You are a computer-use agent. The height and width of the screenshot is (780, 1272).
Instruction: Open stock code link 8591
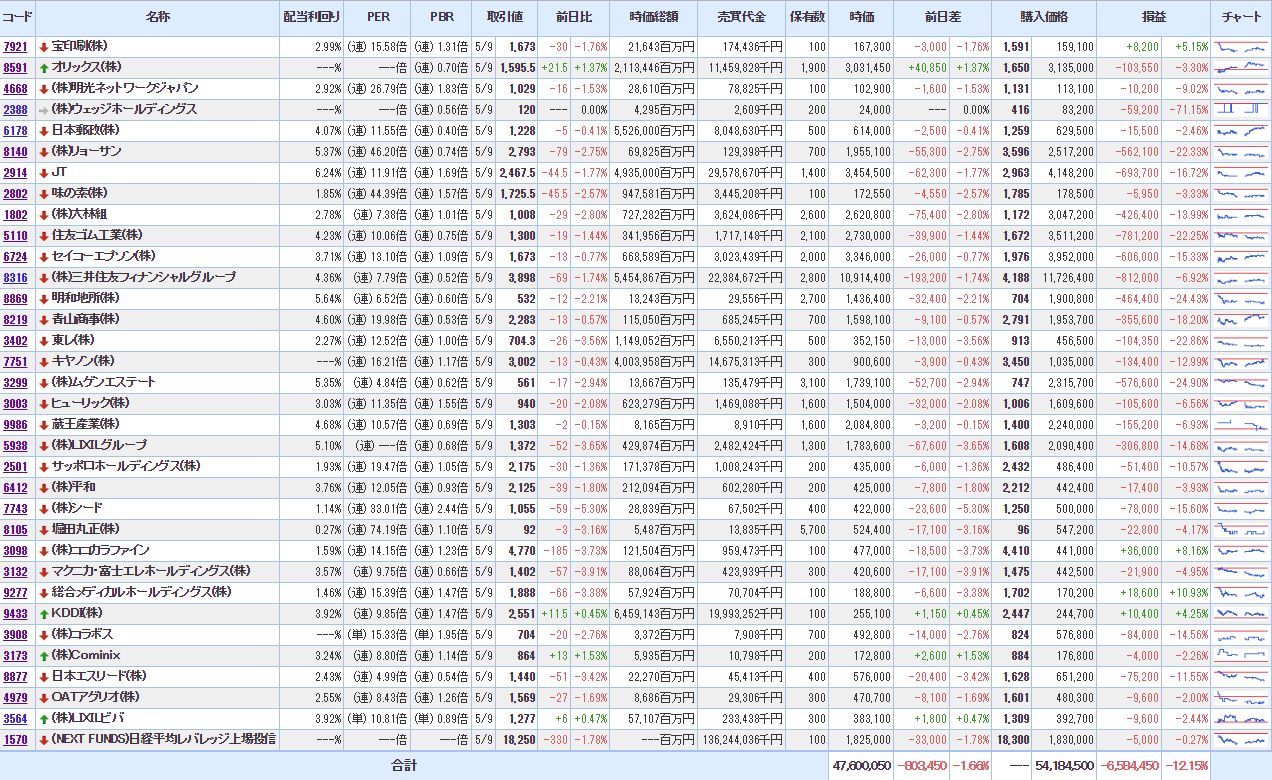tap(15, 68)
